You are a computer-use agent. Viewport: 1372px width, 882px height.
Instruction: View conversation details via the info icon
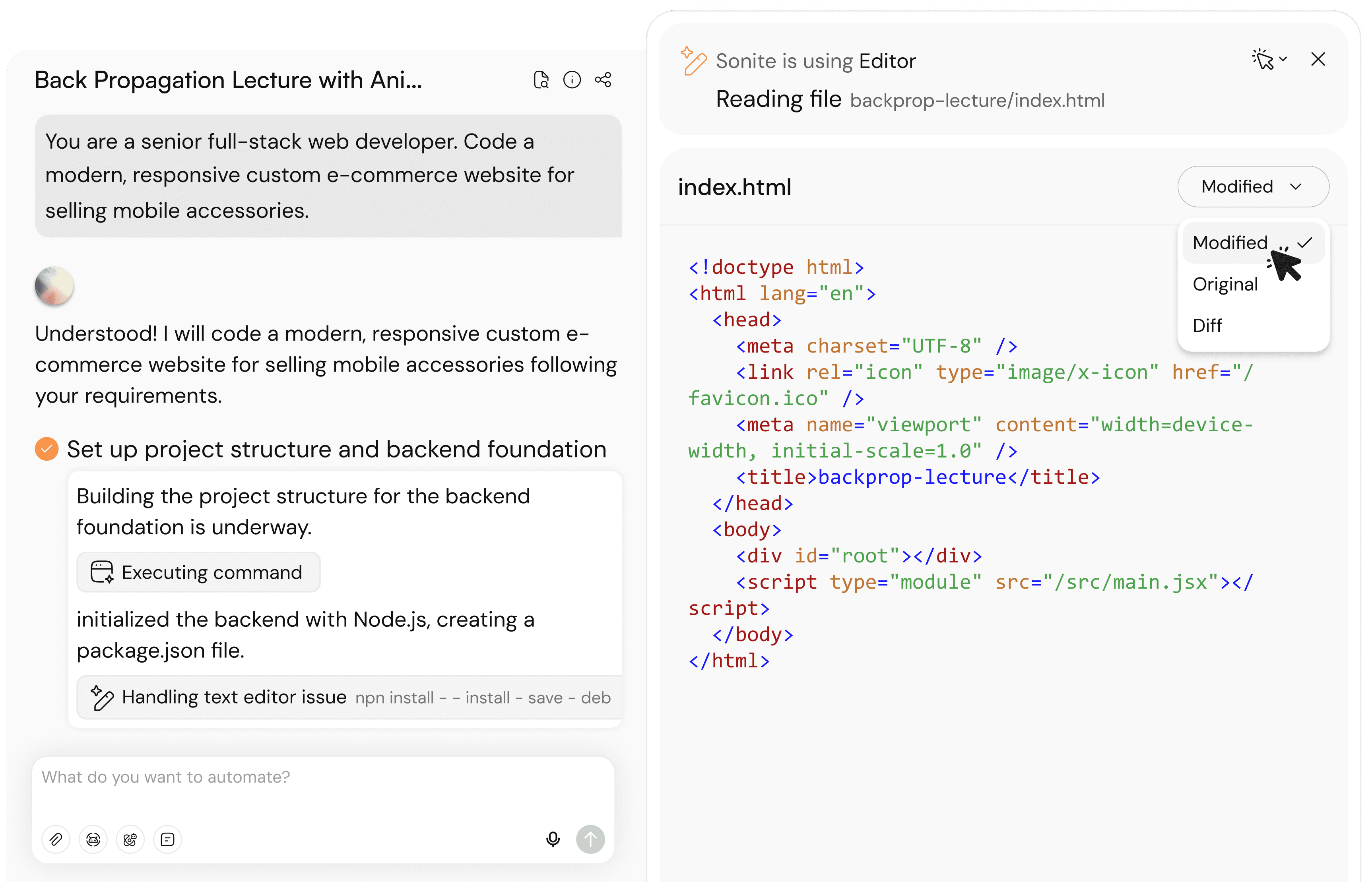(572, 79)
